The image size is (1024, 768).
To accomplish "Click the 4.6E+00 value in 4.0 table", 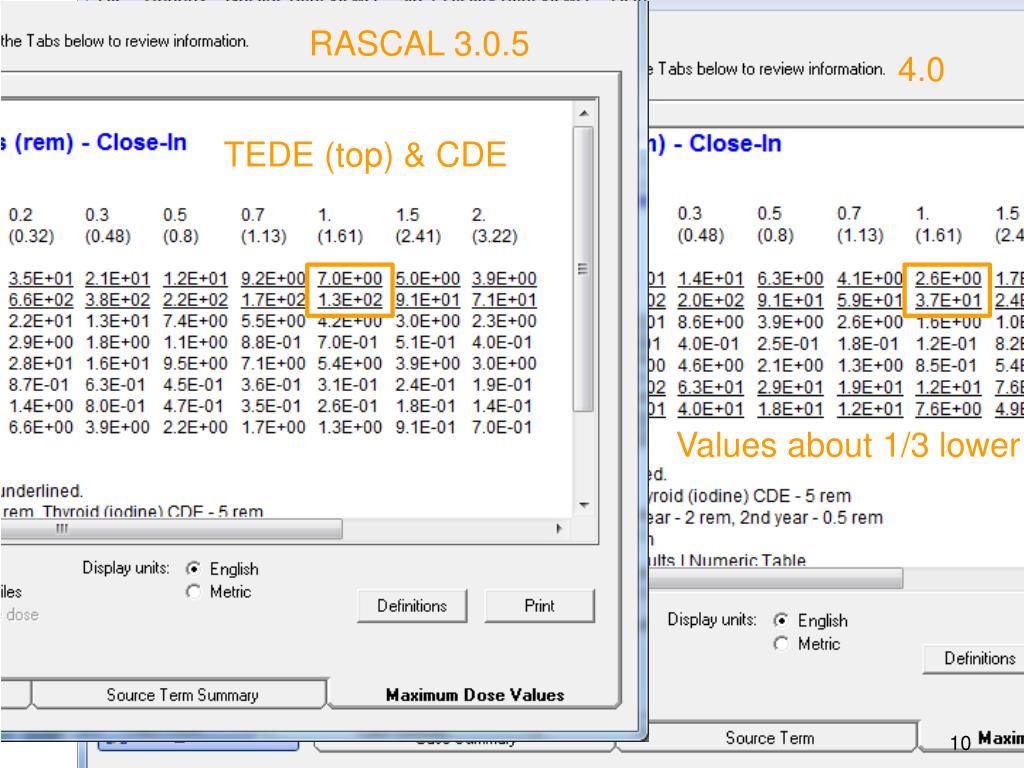I will pos(711,366).
